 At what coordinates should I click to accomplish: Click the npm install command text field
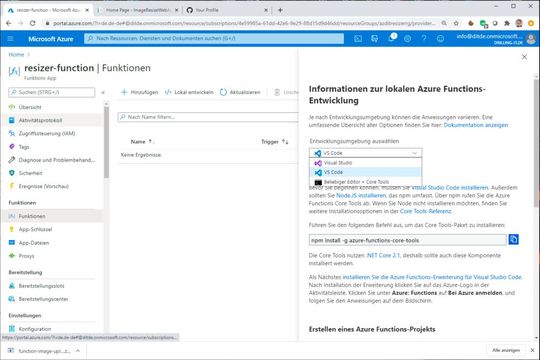point(407,240)
